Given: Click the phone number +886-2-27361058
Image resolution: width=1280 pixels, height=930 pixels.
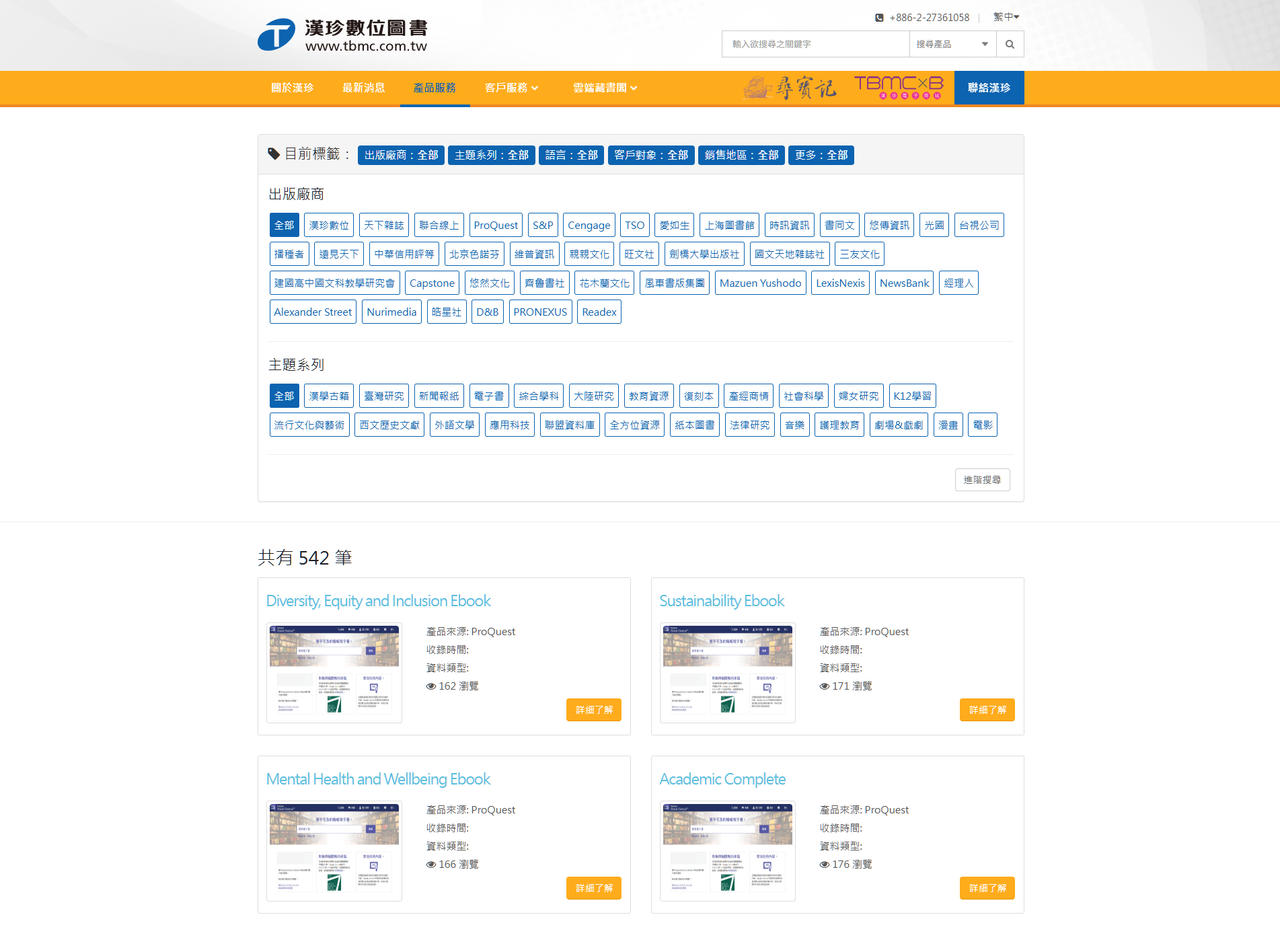Looking at the screenshot, I should (929, 17).
